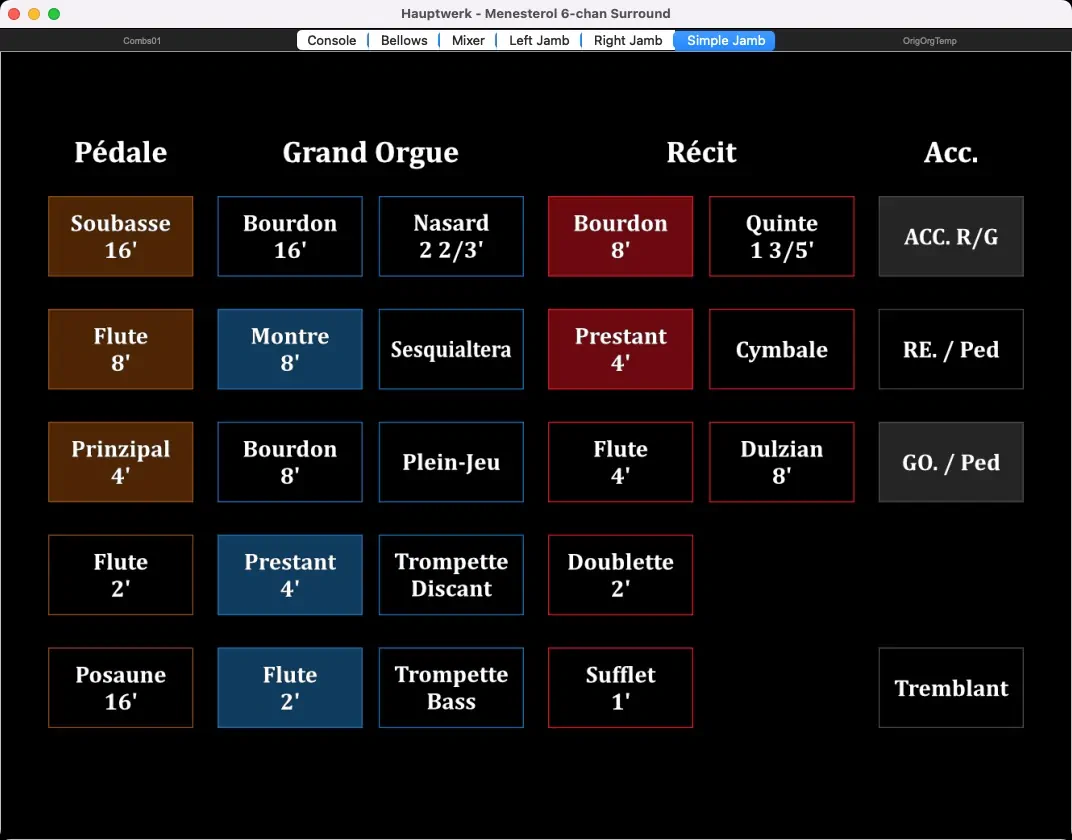Screen dimensions: 1072x840
Task: Open the Mixer tab
Action: (x=468, y=41)
